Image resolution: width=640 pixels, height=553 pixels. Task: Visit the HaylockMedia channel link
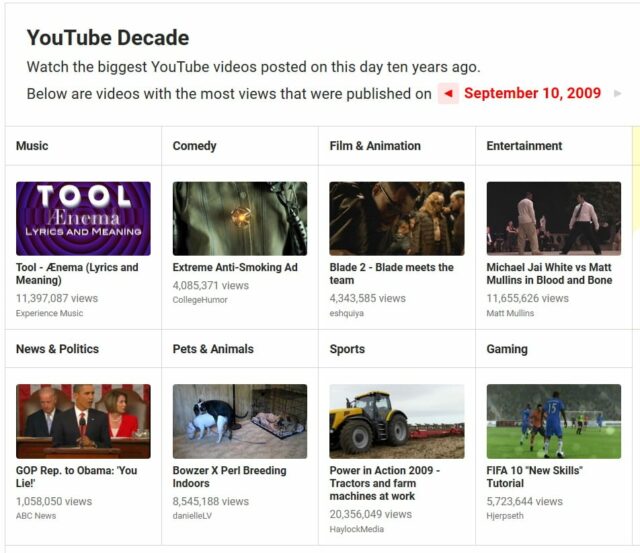click(357, 530)
